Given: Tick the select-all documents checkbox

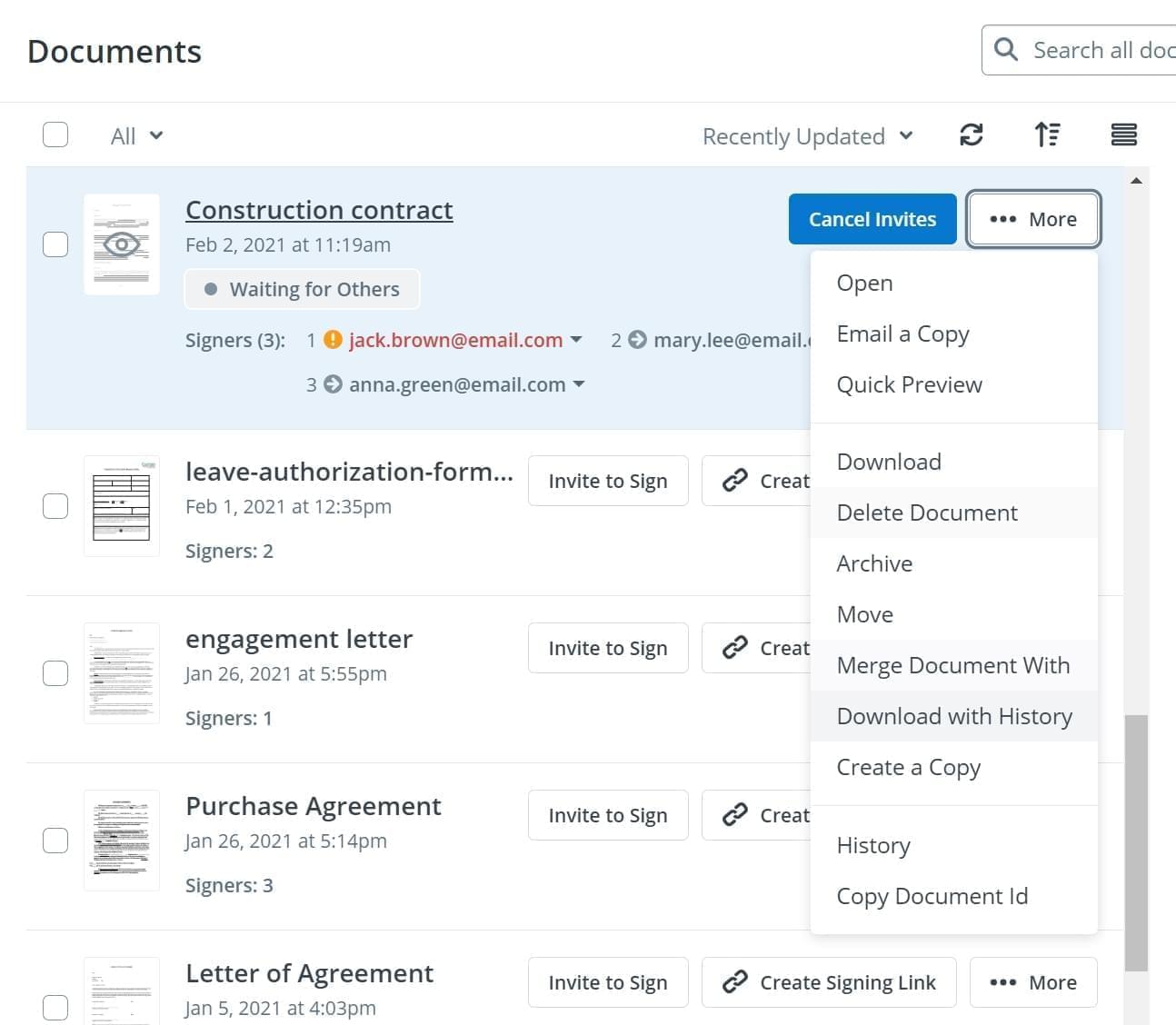Looking at the screenshot, I should click(x=55, y=135).
